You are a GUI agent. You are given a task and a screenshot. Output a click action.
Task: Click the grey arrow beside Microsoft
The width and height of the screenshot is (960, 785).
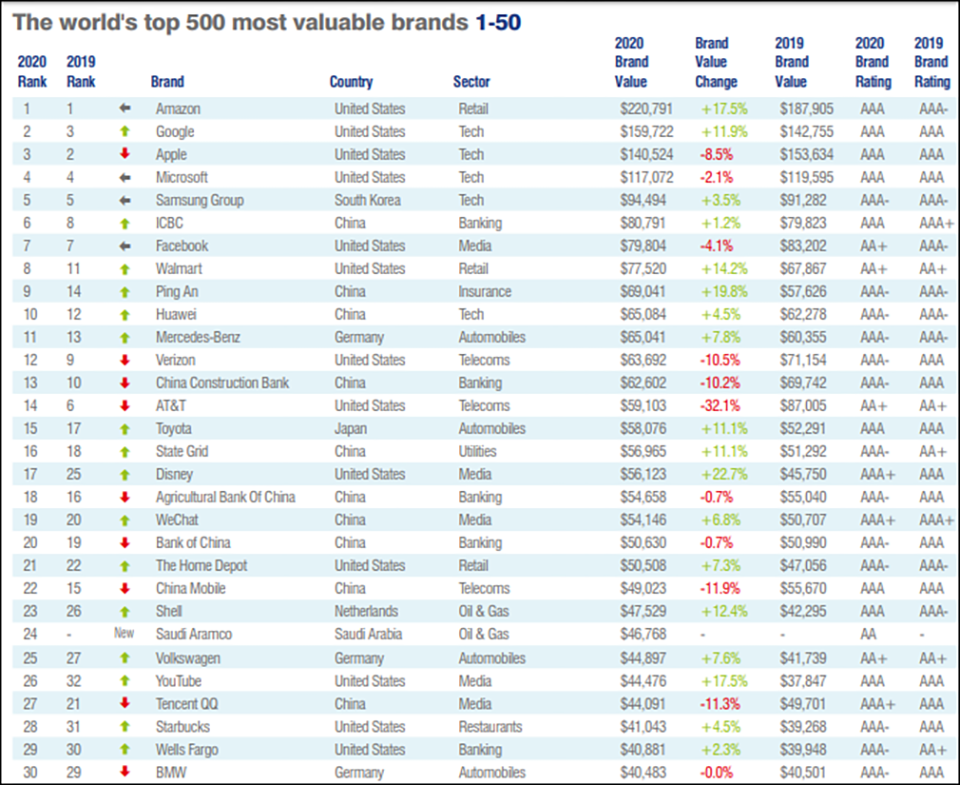[125, 178]
